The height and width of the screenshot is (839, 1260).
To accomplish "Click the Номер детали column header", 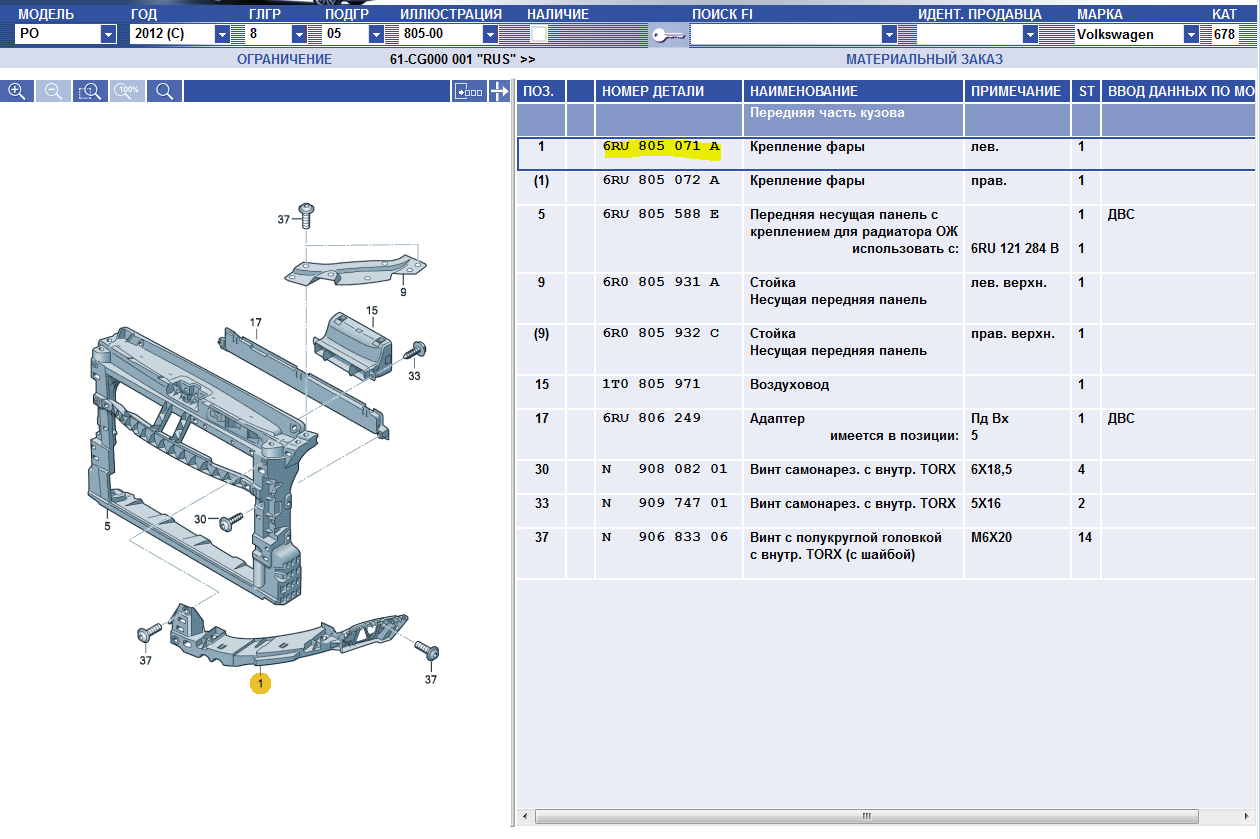I will tap(653, 91).
